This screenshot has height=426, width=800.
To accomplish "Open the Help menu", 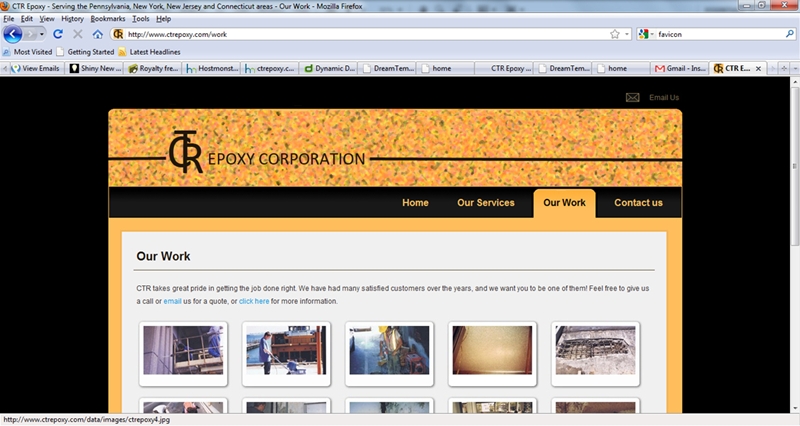I will click(163, 19).
